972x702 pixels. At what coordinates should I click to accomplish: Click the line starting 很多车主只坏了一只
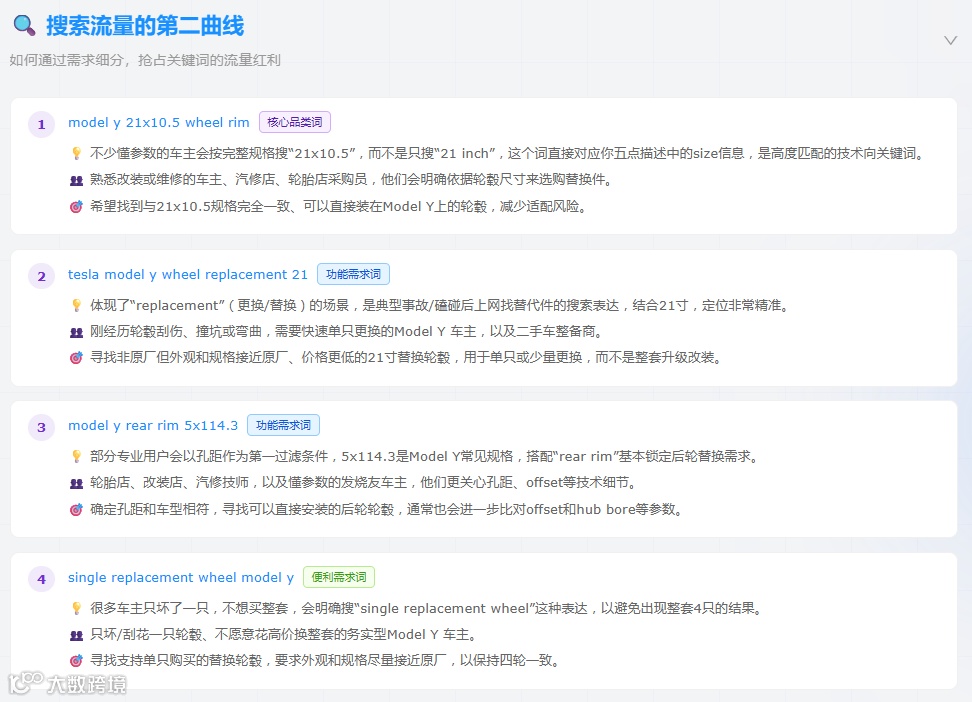click(x=426, y=608)
